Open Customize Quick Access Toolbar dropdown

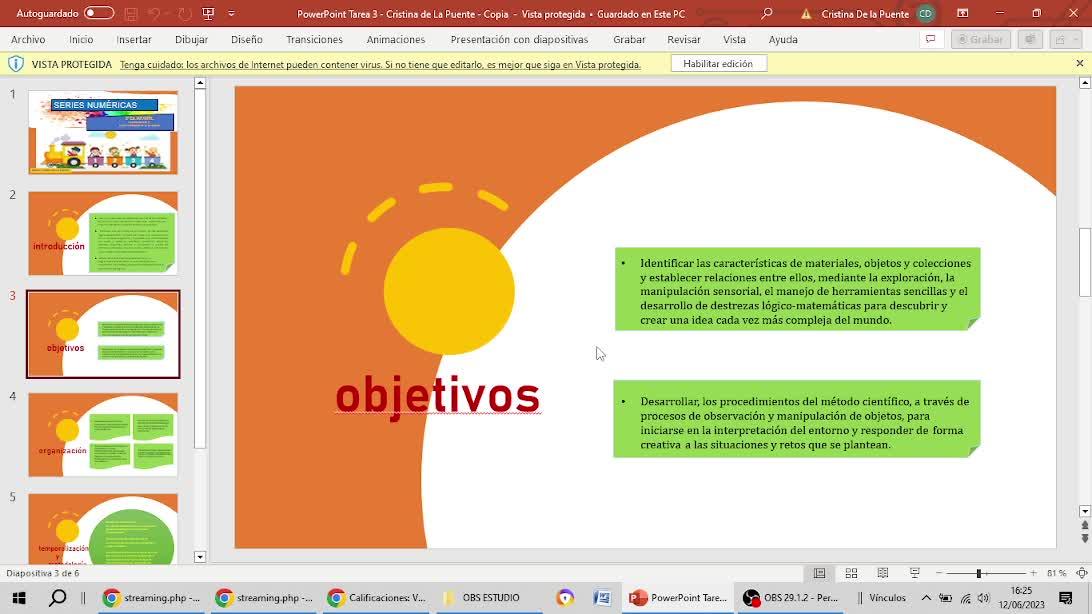click(232, 14)
